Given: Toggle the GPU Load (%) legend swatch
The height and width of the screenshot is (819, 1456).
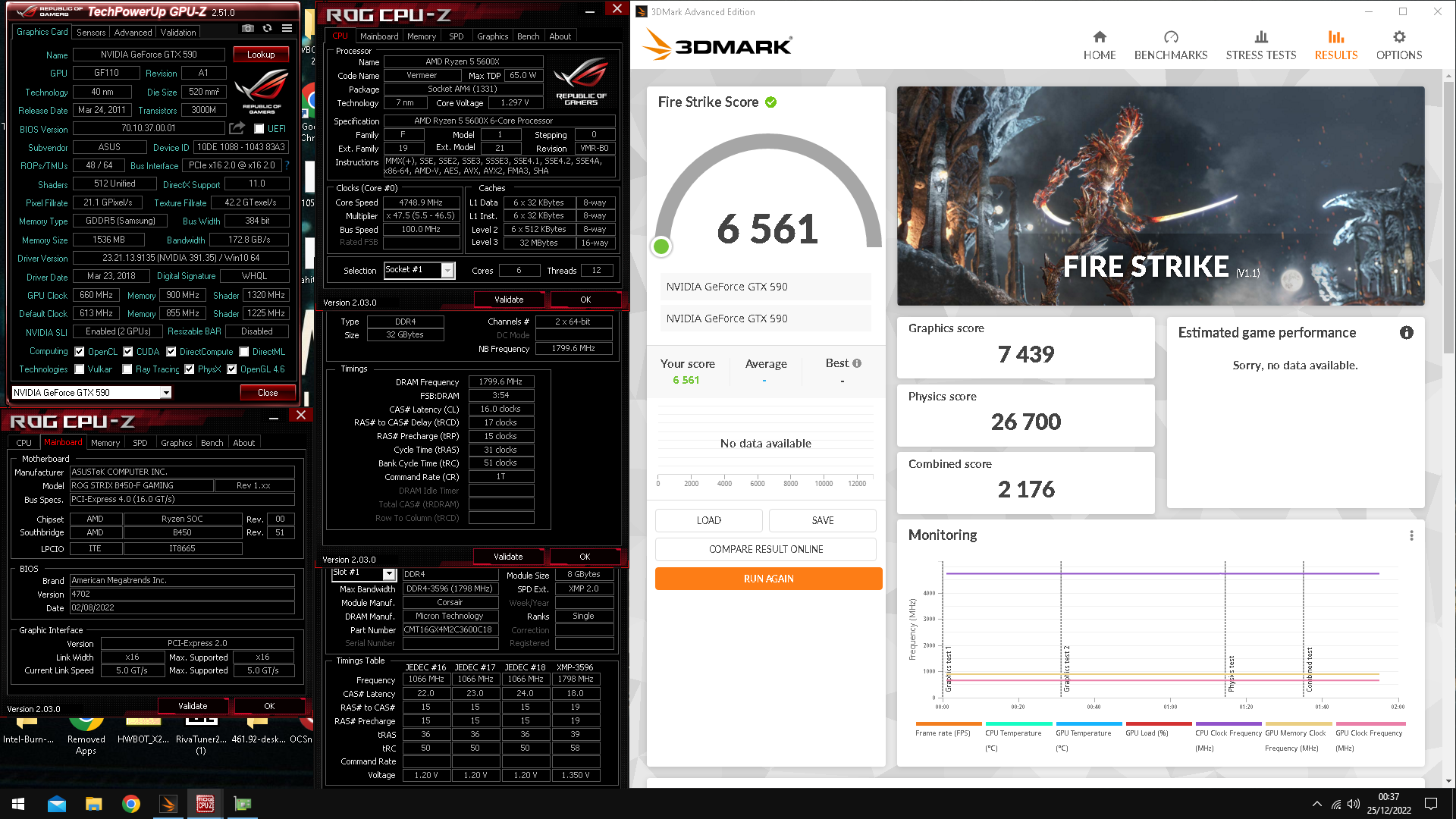Looking at the screenshot, I should 1159,724.
